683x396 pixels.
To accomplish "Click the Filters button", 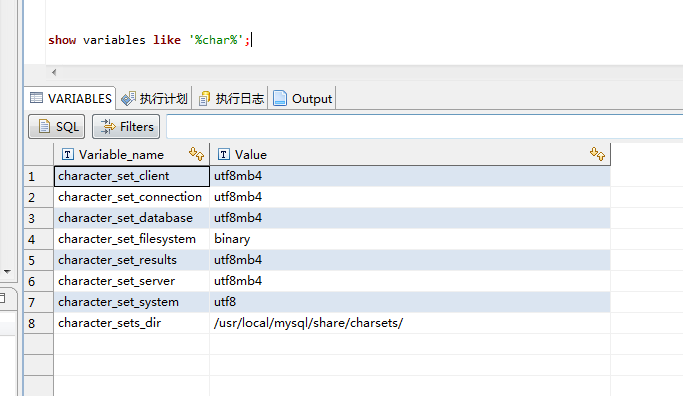I will tap(126, 127).
